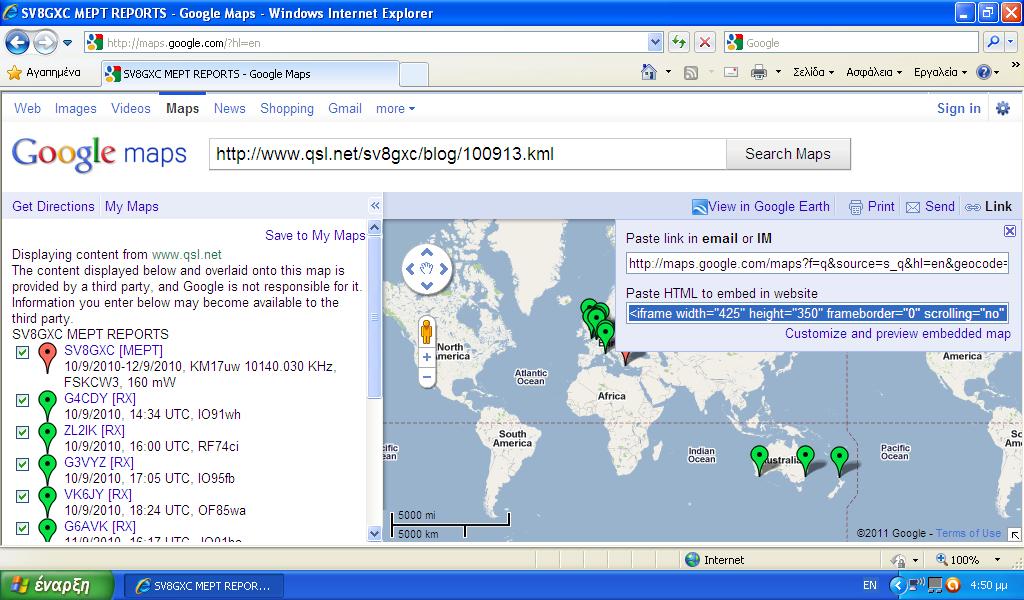This screenshot has width=1024, height=600.
Task: Open the Web link in Google bar
Action: (x=27, y=108)
